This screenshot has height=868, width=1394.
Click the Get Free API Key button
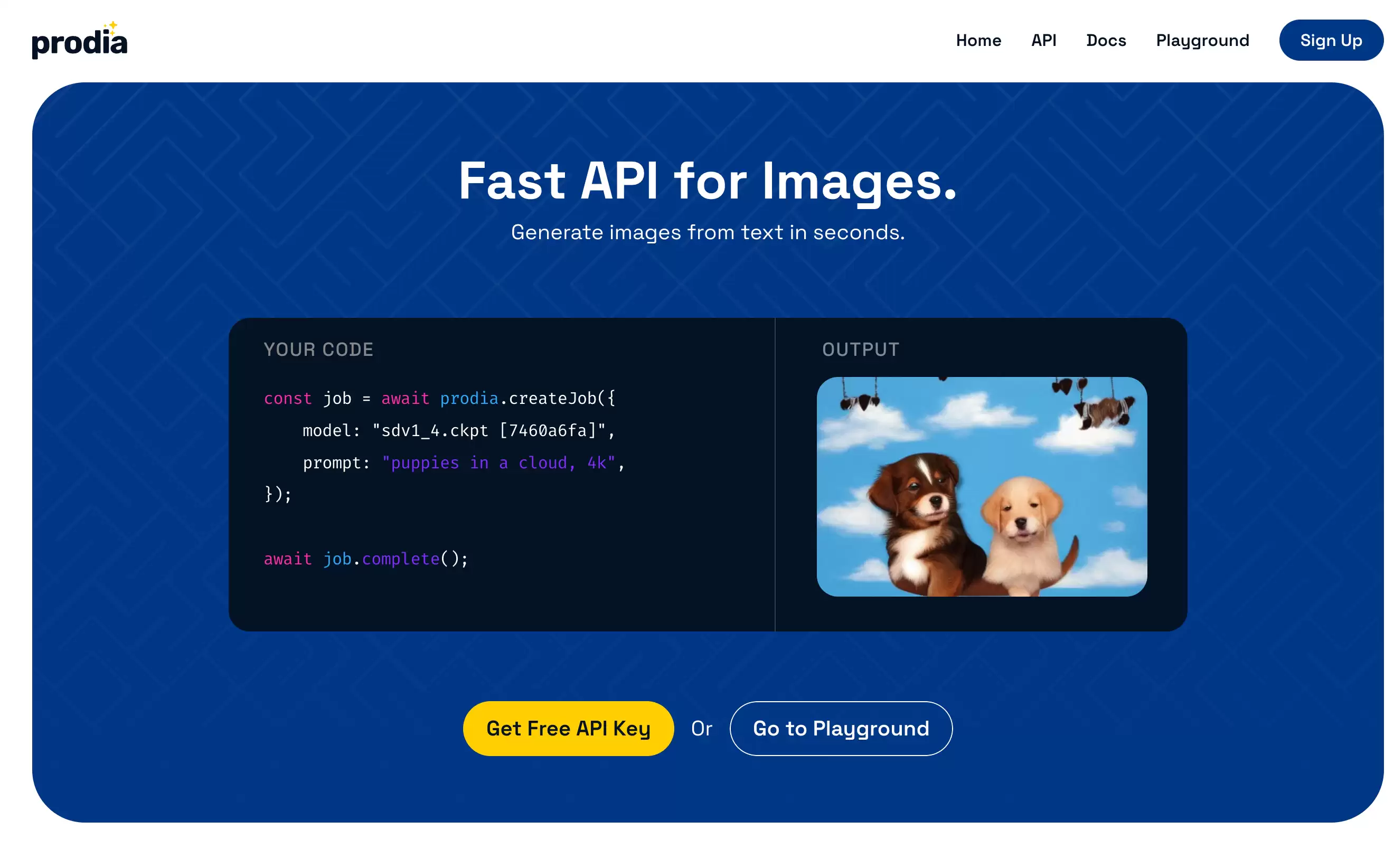click(568, 728)
